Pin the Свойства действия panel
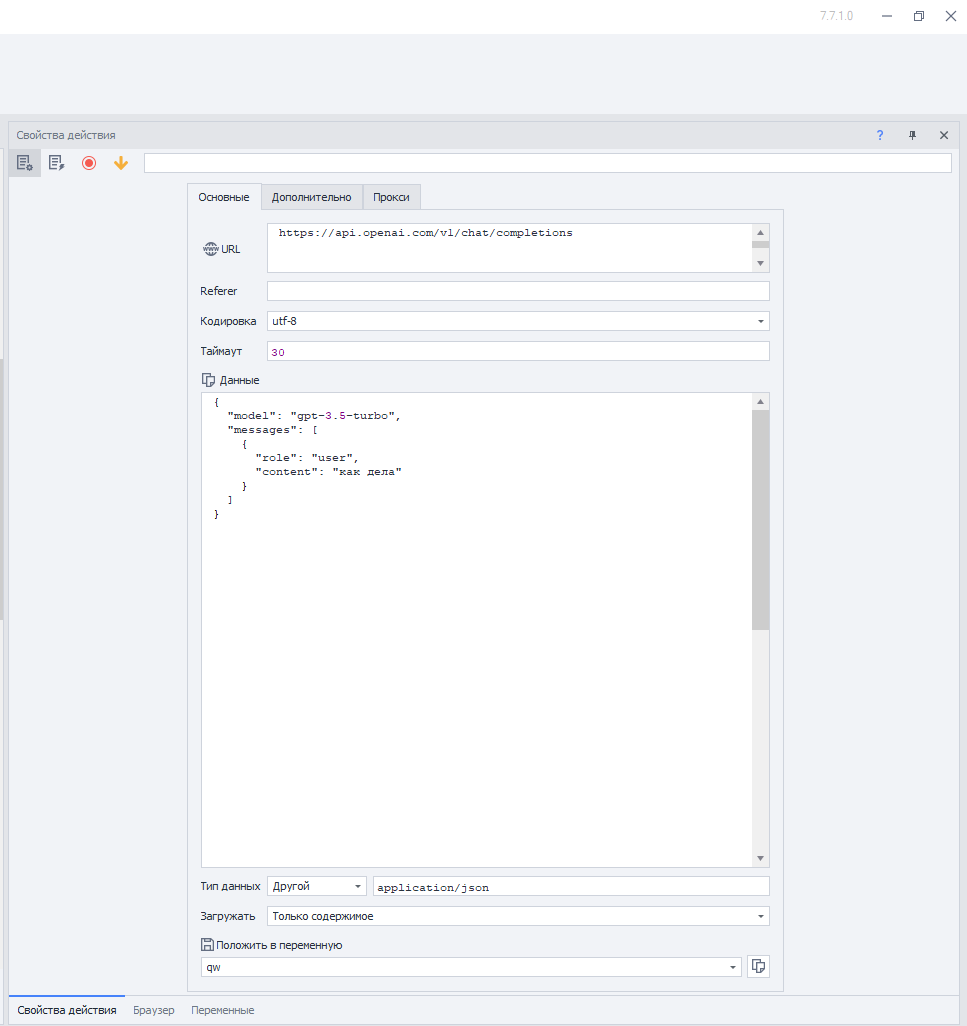Viewport: 967px width, 1026px height. (912, 135)
